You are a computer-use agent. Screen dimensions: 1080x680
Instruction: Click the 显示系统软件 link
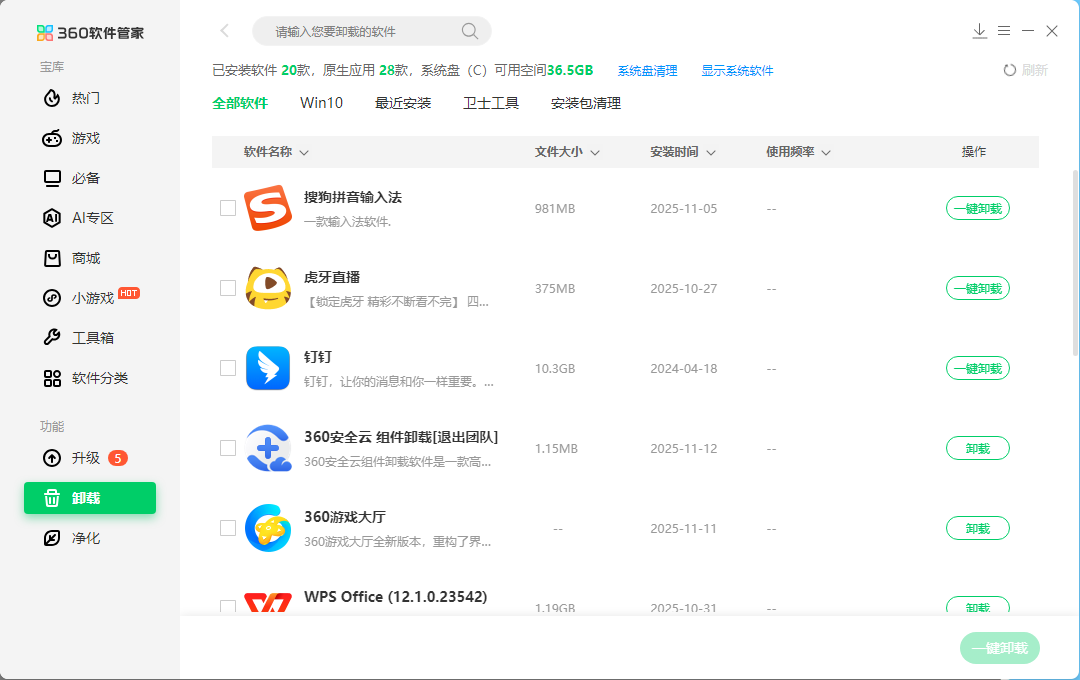coord(738,71)
